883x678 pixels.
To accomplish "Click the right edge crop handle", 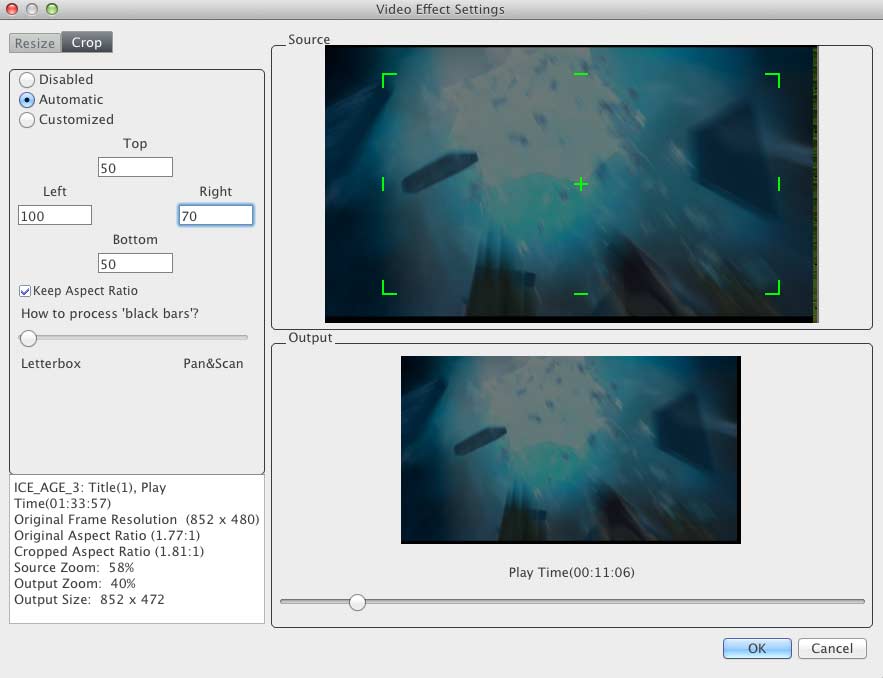I will pyautogui.click(x=779, y=184).
